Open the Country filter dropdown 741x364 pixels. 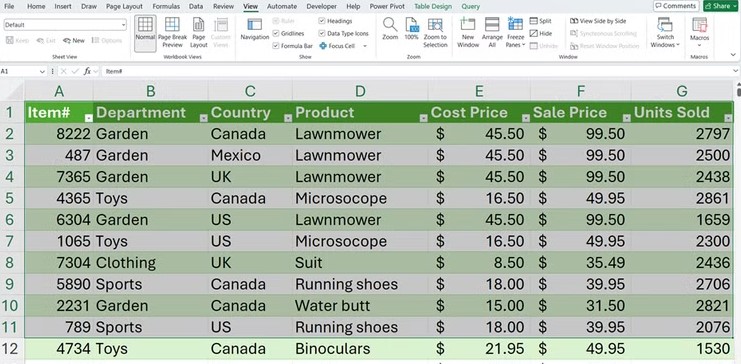(287, 118)
